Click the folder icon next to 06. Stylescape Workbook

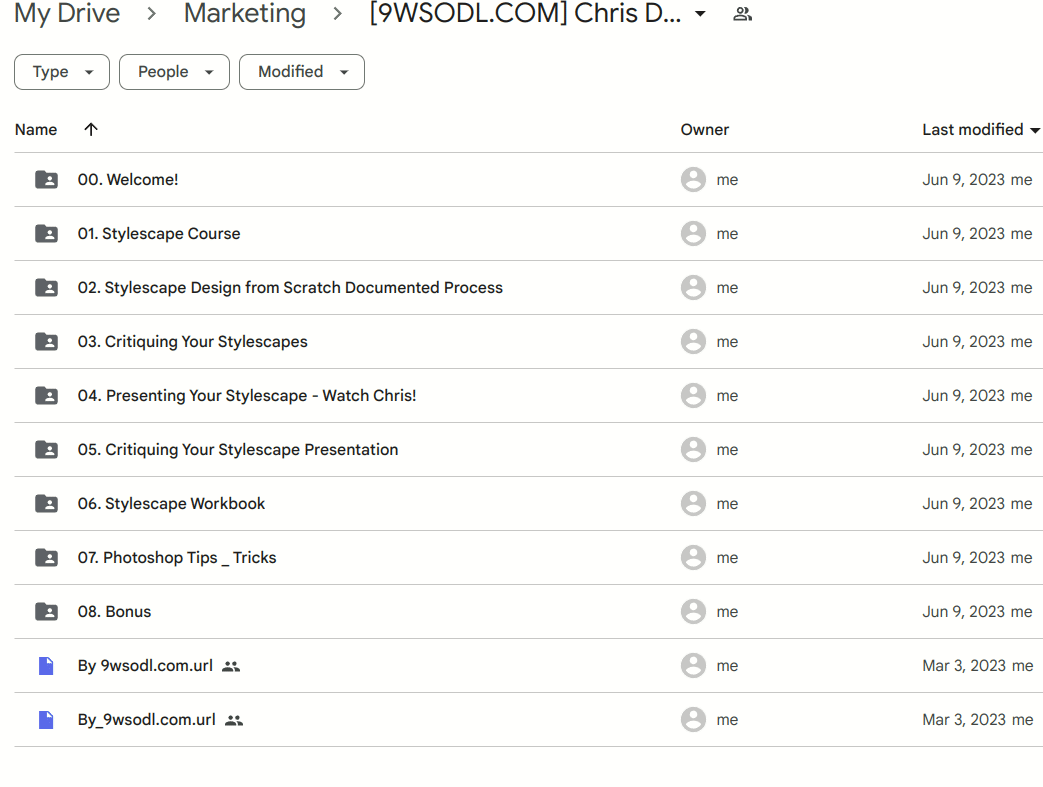pos(46,504)
